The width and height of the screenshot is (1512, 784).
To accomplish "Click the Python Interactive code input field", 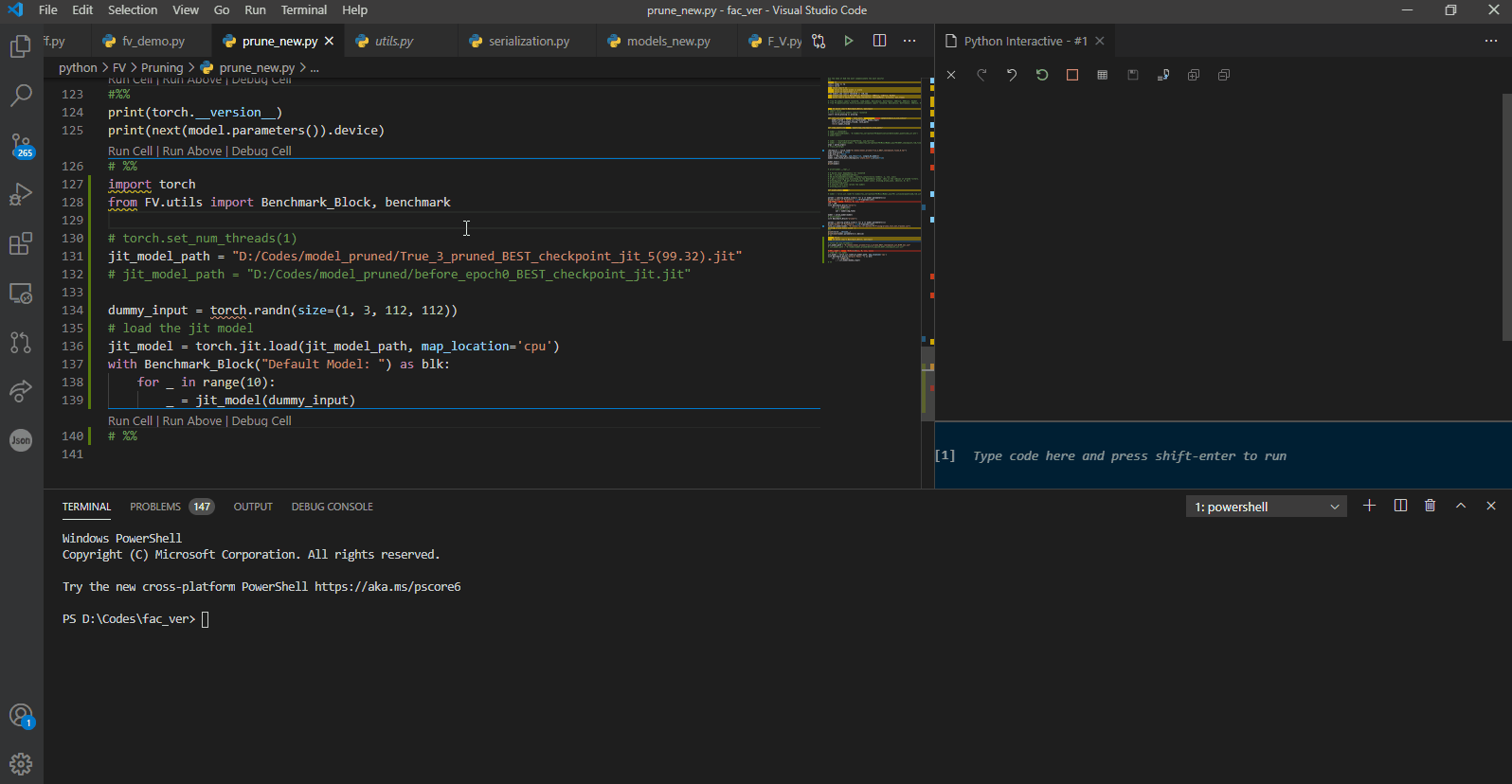I will pyautogui.click(x=1222, y=455).
